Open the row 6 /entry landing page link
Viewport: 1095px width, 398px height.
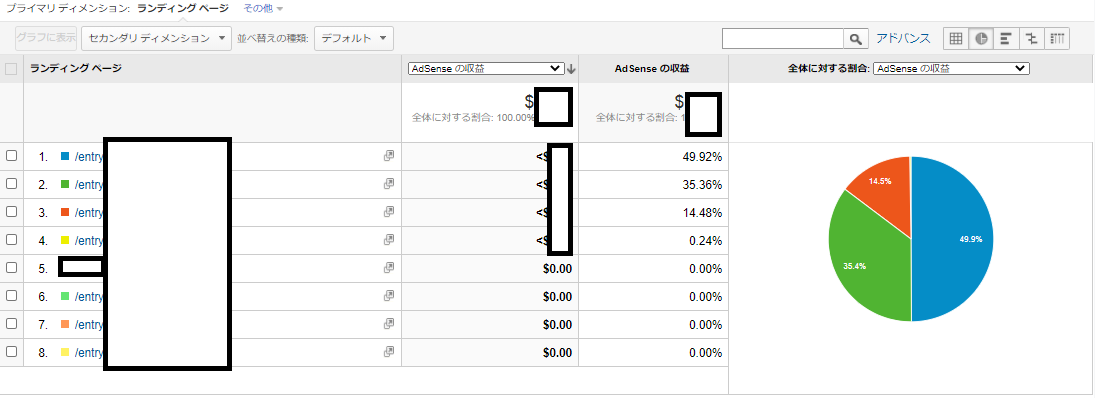[x=89, y=296]
